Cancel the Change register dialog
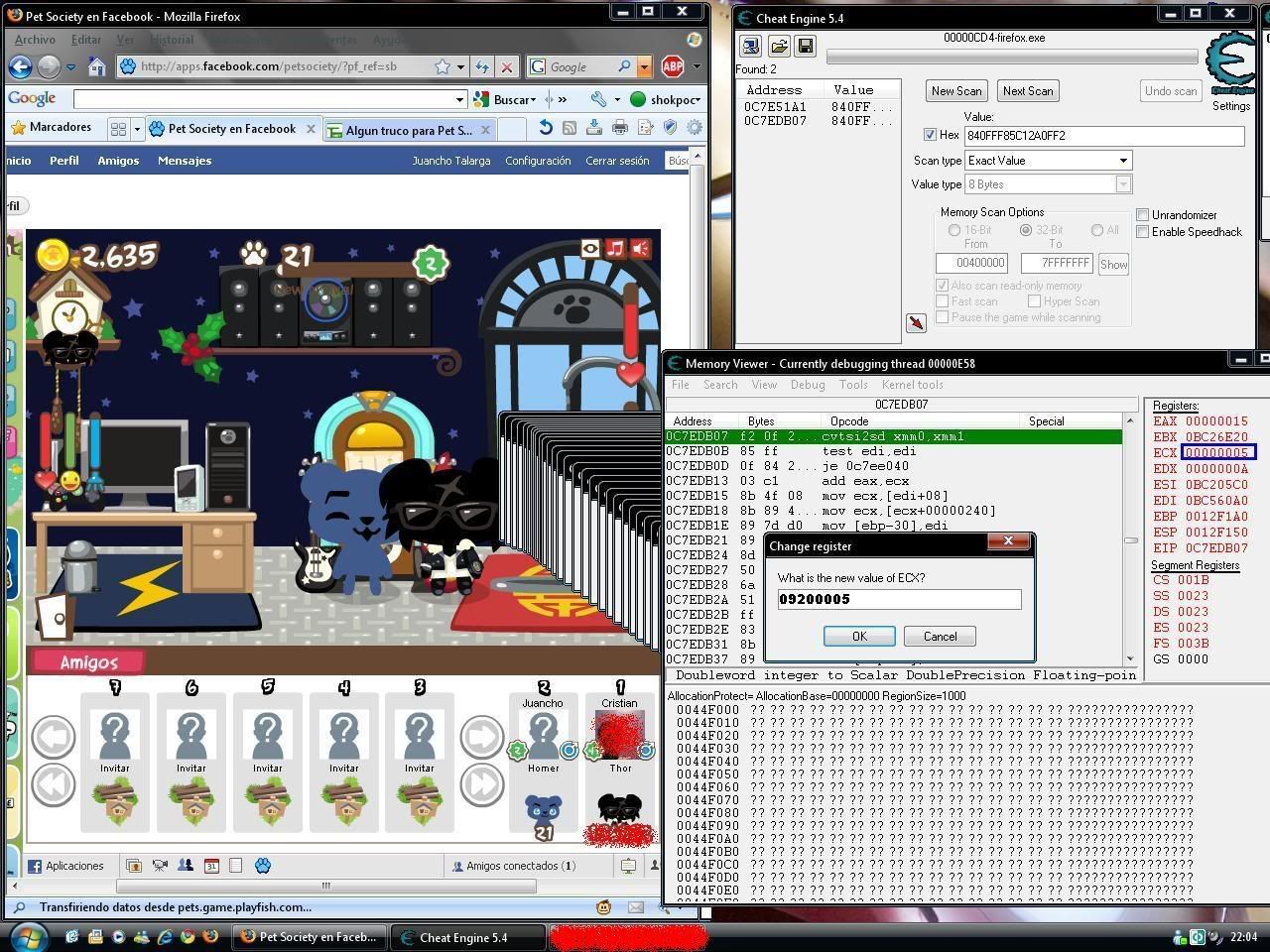The width and height of the screenshot is (1270, 952). [x=940, y=637]
